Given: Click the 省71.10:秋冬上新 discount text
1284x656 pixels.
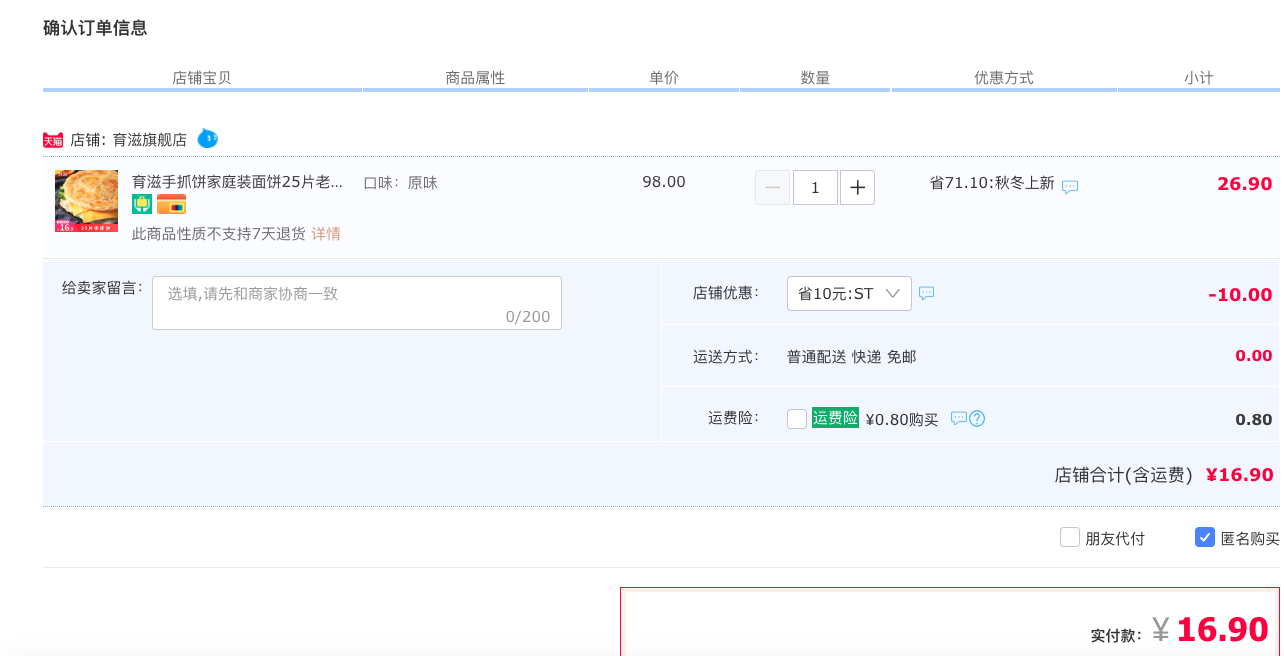Looking at the screenshot, I should [x=992, y=182].
